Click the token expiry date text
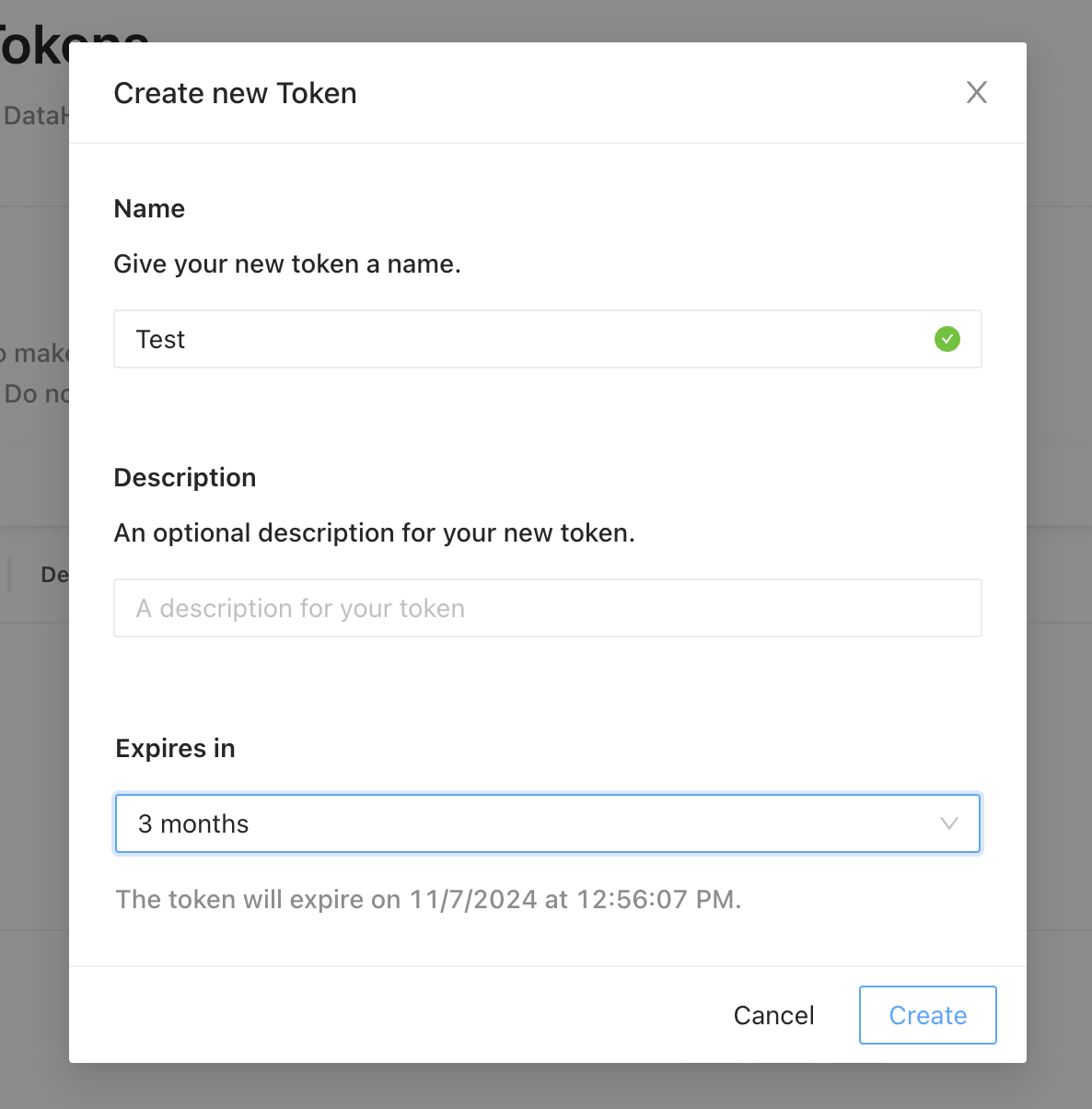Screen dimensions: 1092x1109 [428, 899]
